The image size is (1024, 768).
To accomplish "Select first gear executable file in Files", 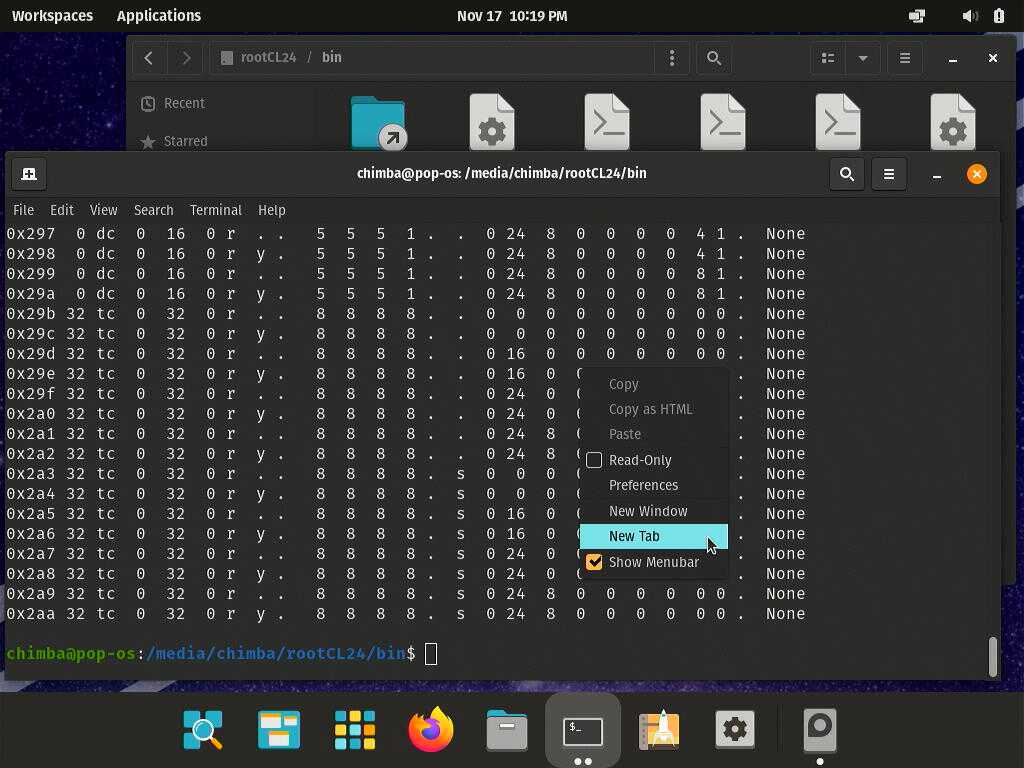I will pos(492,123).
